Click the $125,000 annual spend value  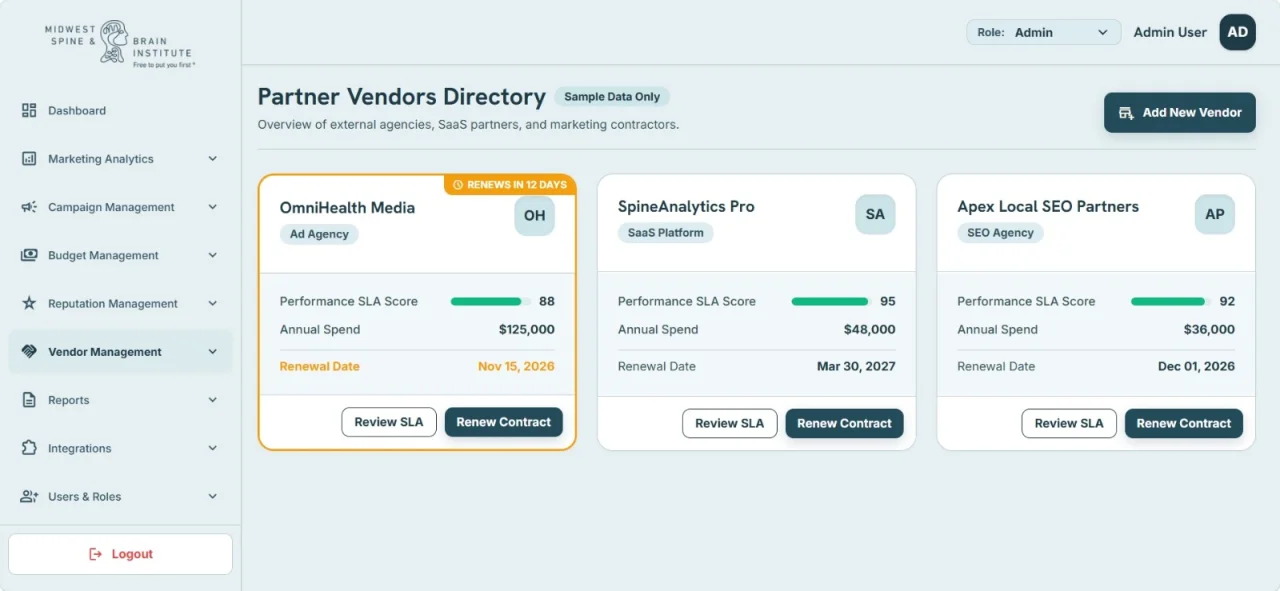527,329
